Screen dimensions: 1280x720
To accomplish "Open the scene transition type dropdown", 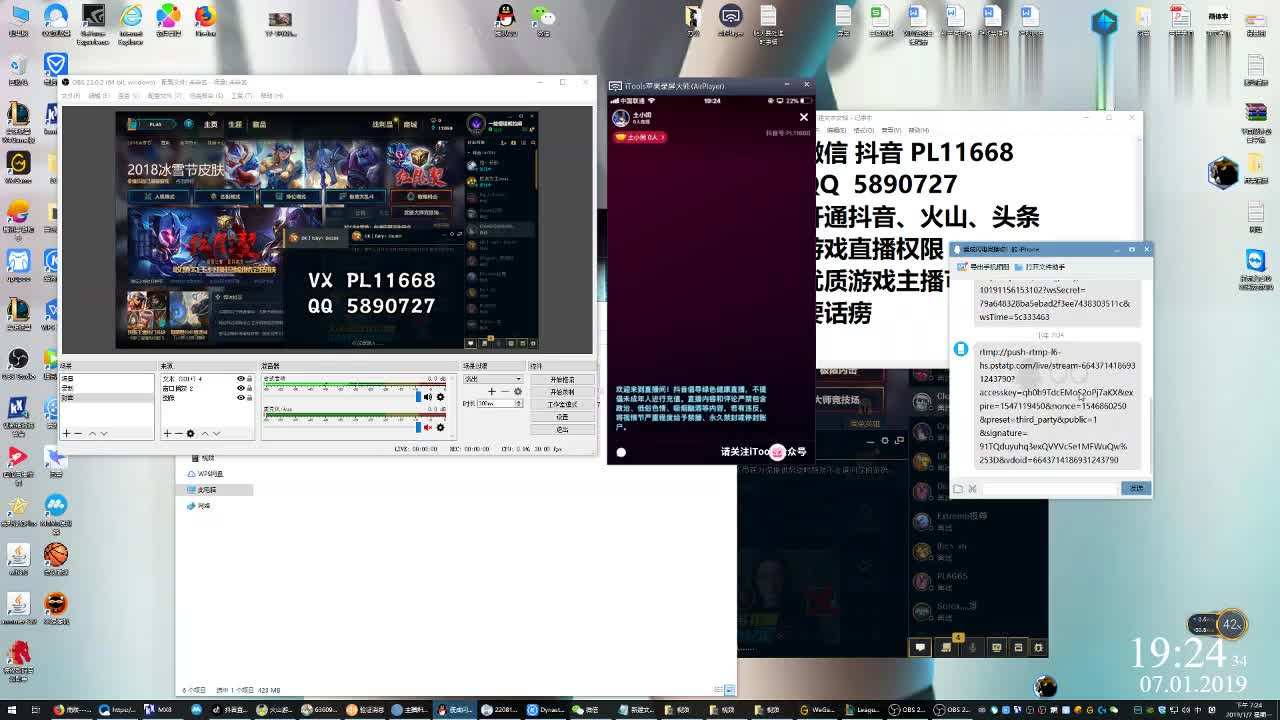I will click(x=493, y=379).
